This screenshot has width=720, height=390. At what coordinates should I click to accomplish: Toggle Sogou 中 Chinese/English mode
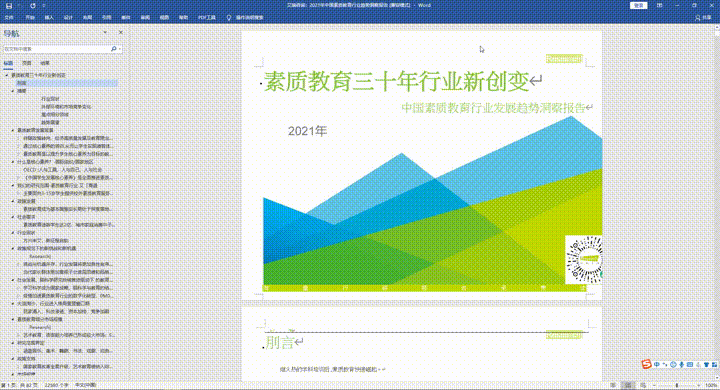pyautogui.click(x=657, y=364)
